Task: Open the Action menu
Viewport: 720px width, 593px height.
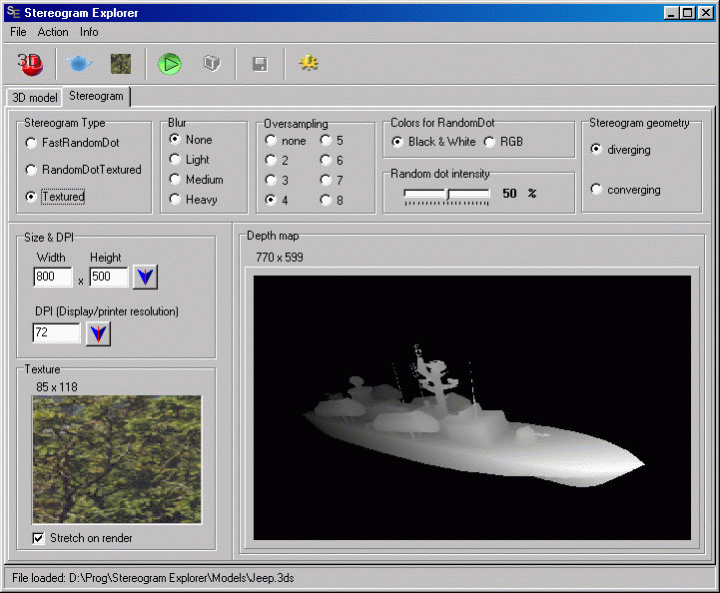Action: click(53, 32)
